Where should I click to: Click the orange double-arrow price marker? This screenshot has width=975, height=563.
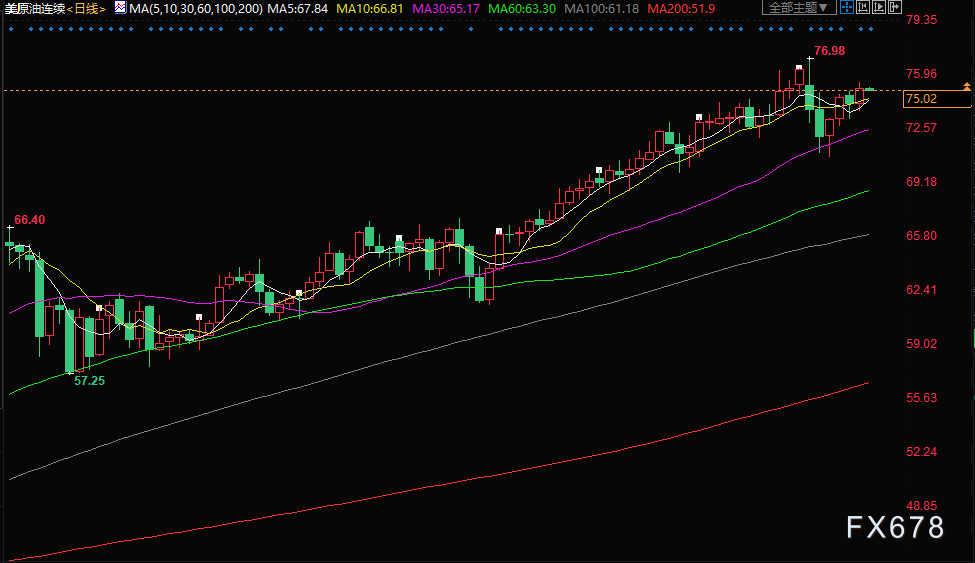click(x=966, y=86)
